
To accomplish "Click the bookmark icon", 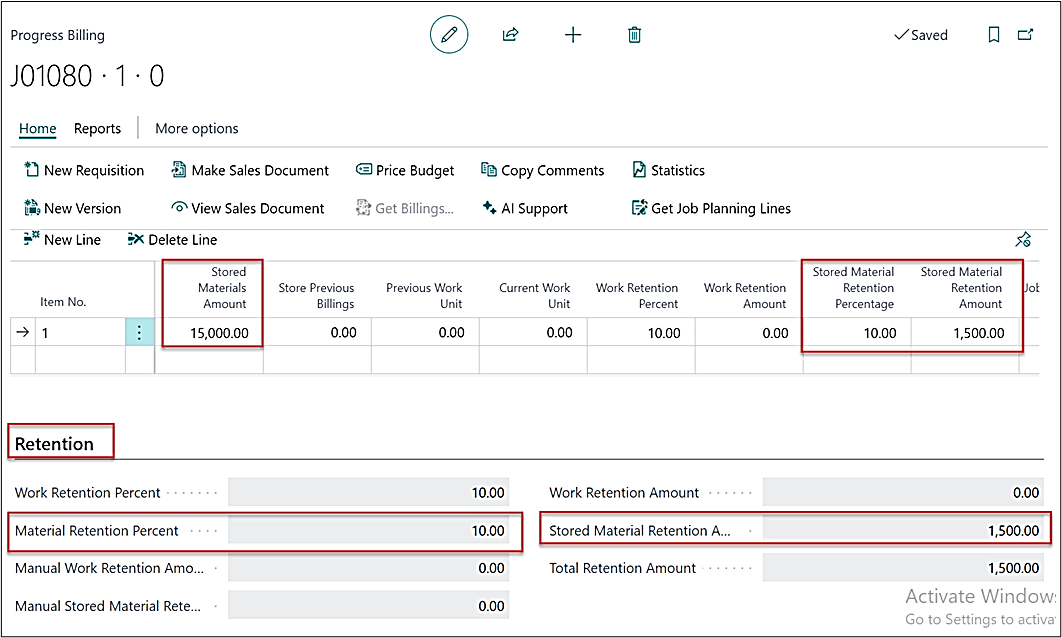I will (x=993, y=35).
